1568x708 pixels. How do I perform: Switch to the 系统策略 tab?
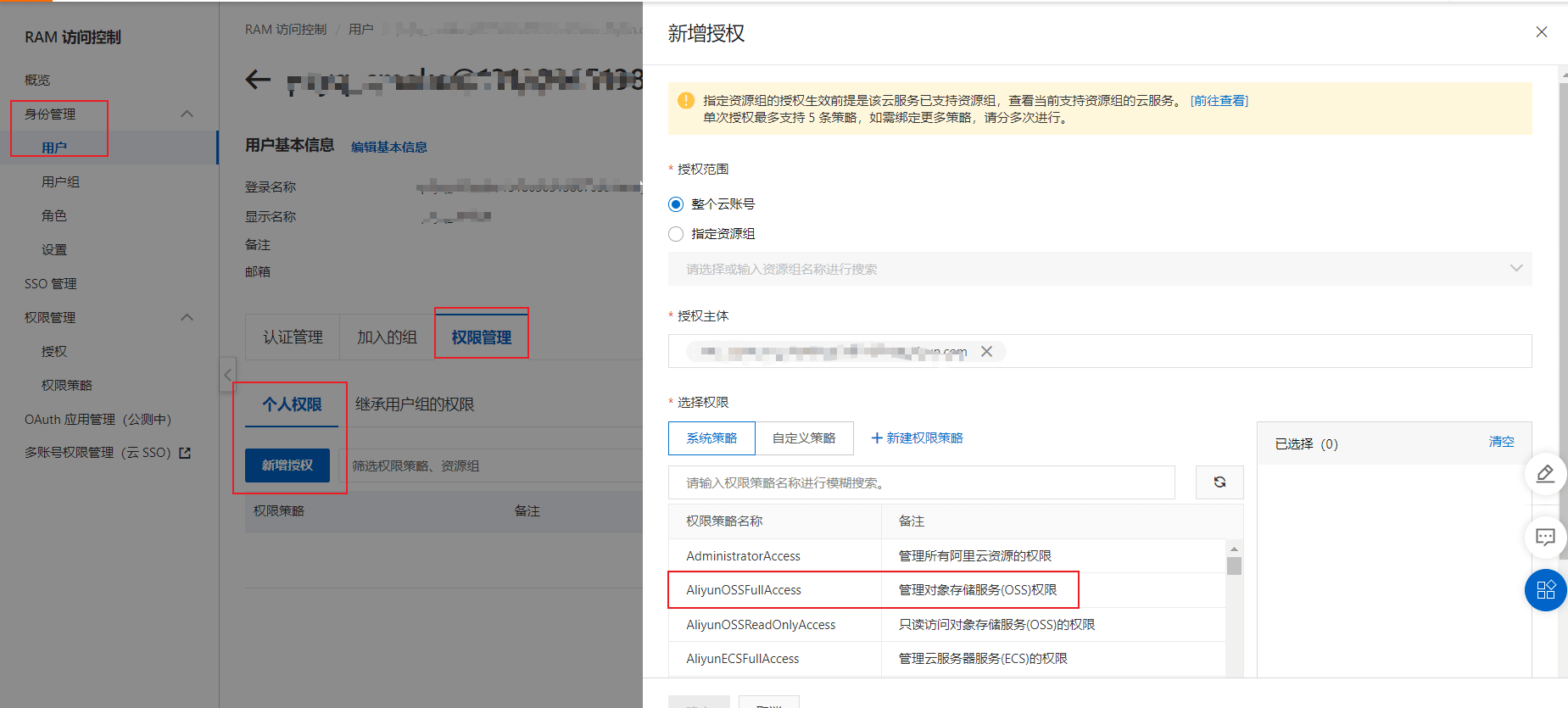coord(711,438)
